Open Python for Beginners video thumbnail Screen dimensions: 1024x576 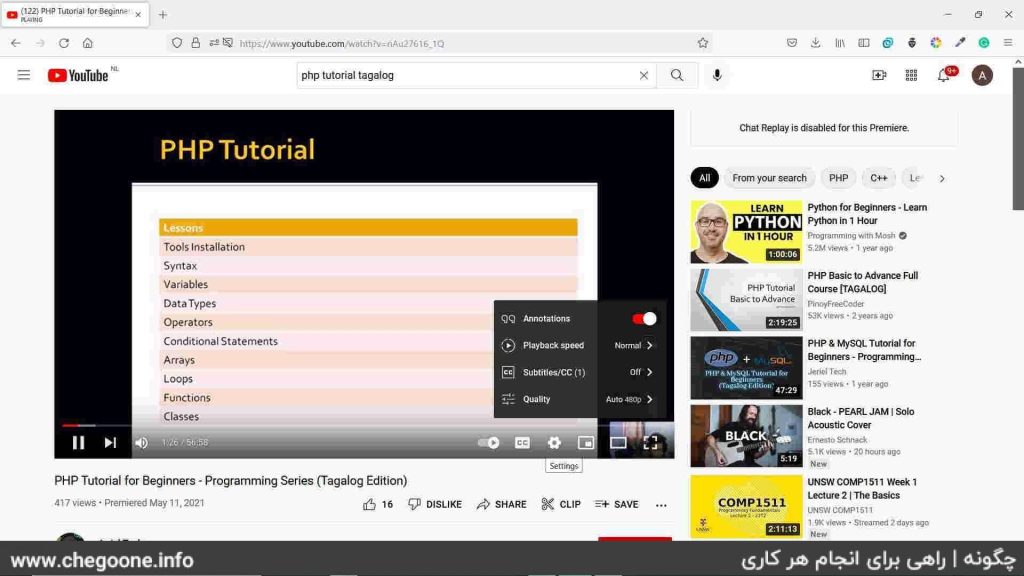click(x=746, y=232)
